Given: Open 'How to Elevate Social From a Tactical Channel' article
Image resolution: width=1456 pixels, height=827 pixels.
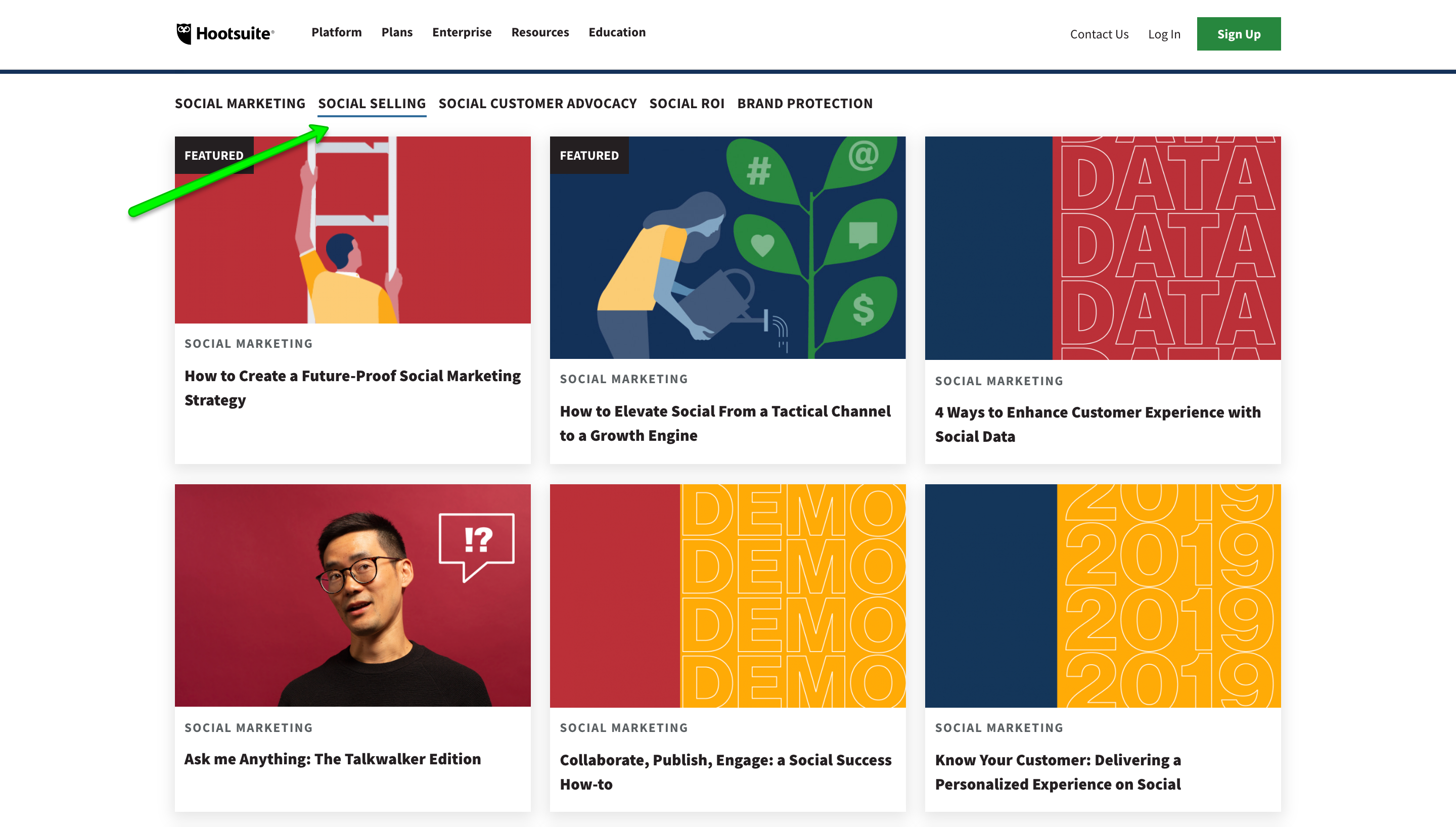Looking at the screenshot, I should (725, 423).
